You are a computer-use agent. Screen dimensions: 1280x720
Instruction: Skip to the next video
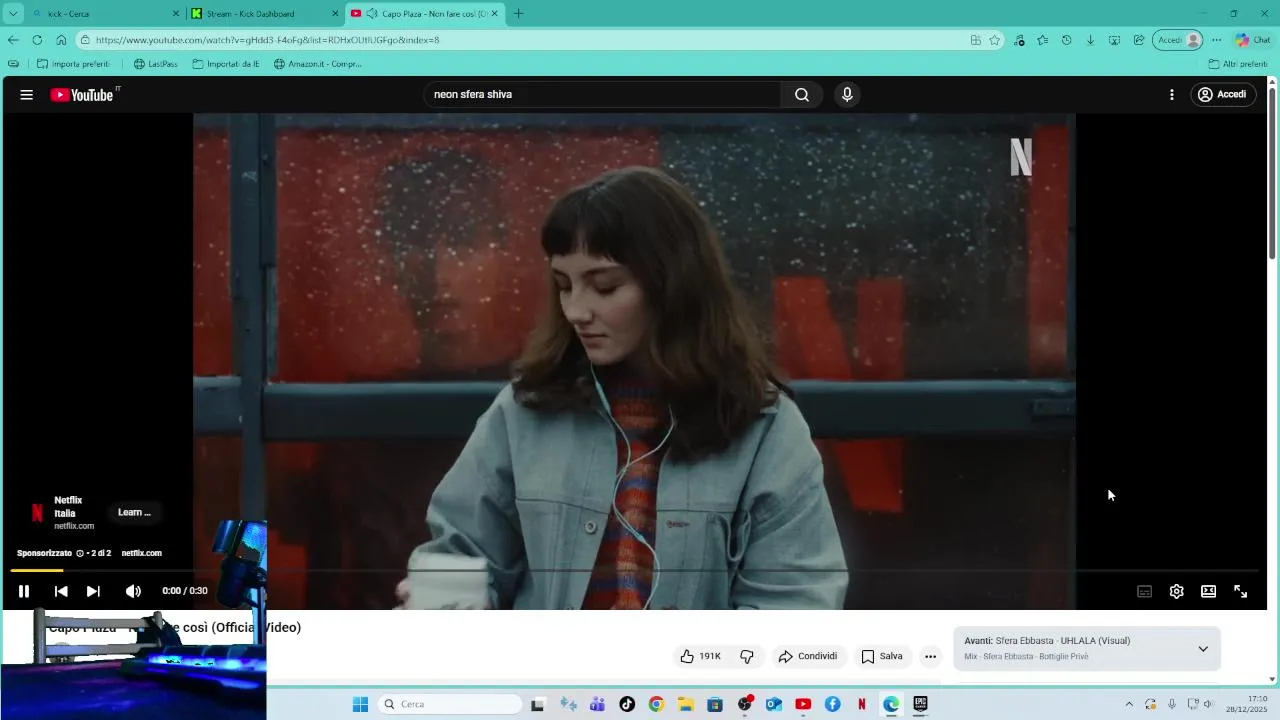[x=93, y=591]
